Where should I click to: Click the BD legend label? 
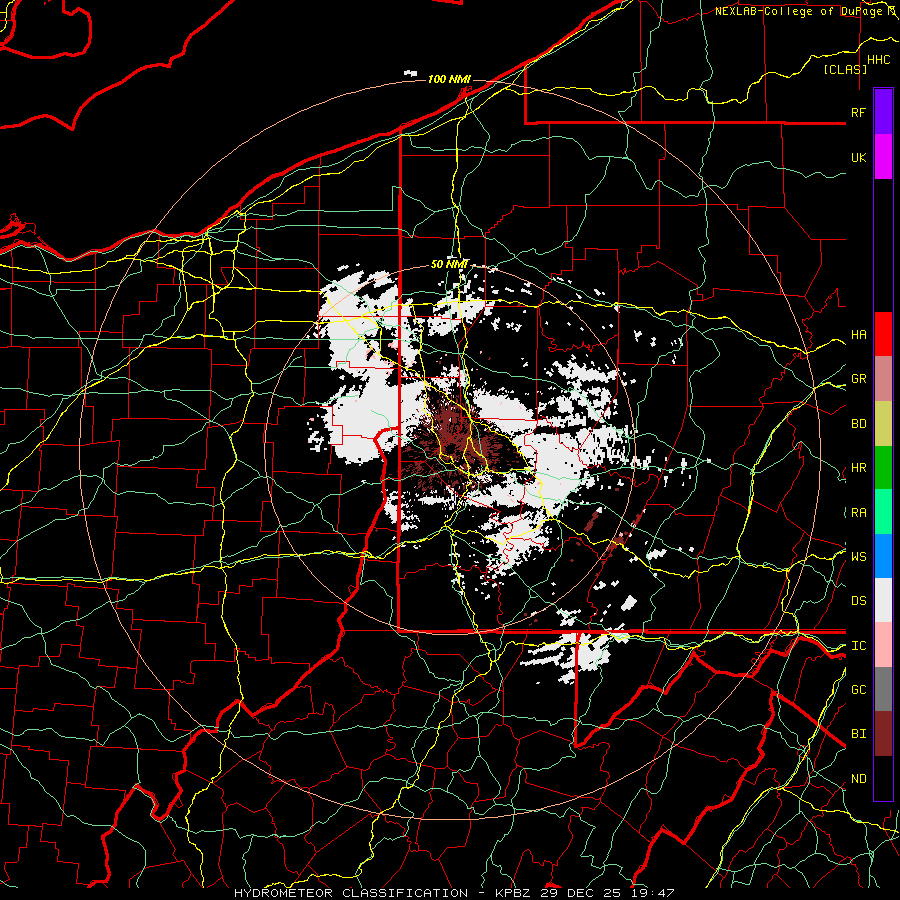858,424
